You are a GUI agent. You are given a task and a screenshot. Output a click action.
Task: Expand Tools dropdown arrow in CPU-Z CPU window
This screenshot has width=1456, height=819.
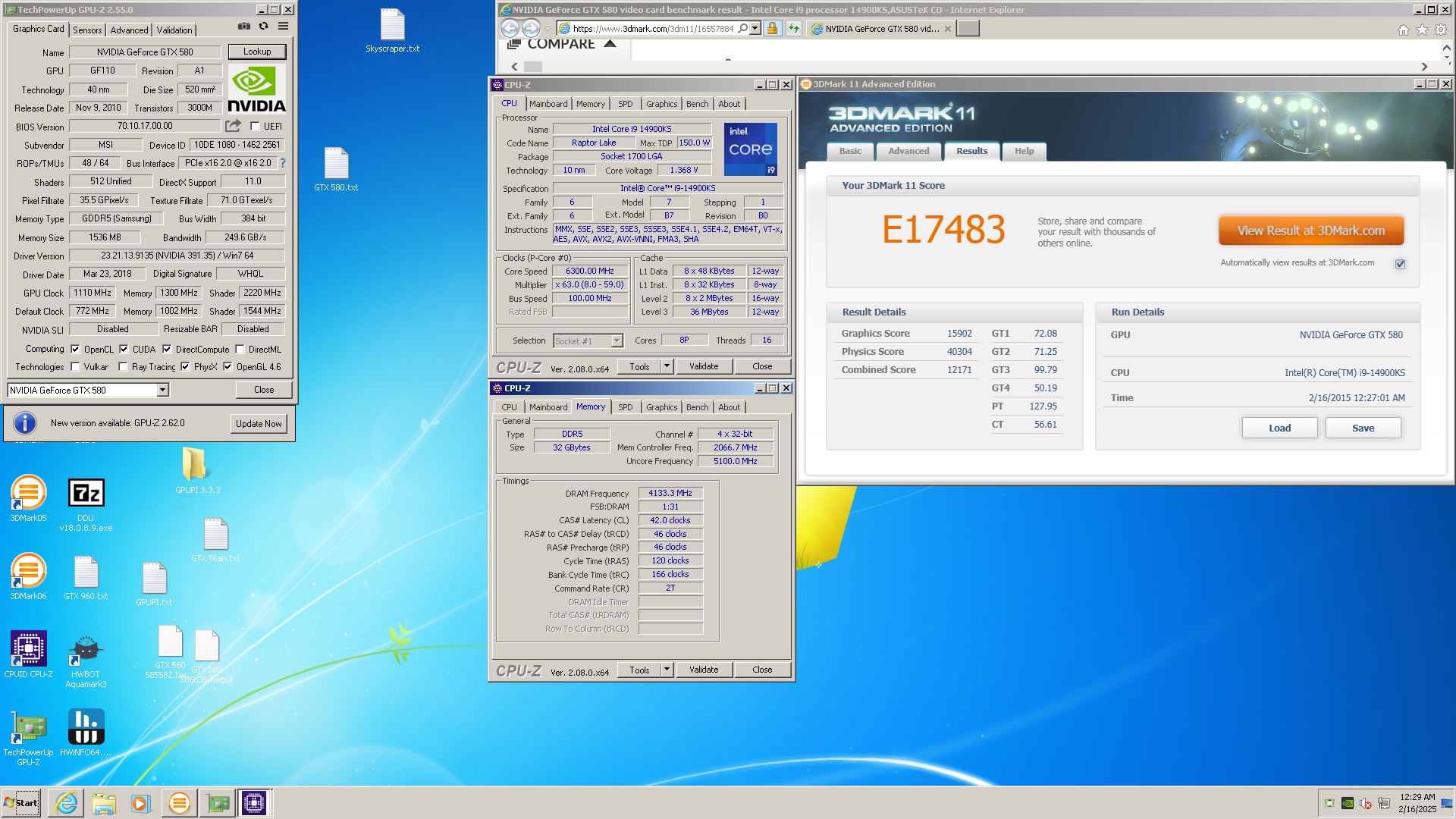click(667, 366)
